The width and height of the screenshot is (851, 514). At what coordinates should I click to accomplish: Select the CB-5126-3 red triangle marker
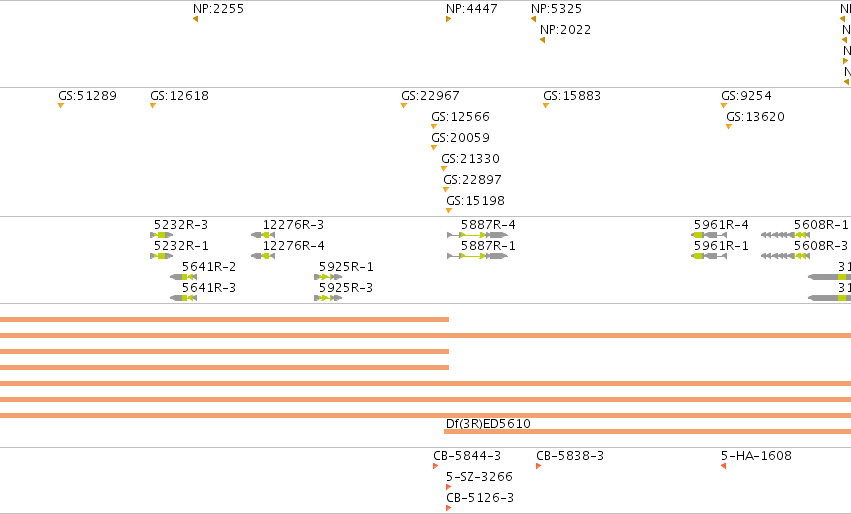(x=448, y=508)
